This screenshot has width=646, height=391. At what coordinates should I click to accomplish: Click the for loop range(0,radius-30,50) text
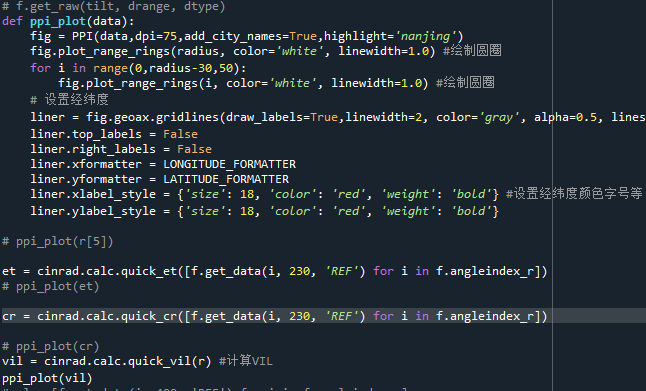[x=166, y=68]
